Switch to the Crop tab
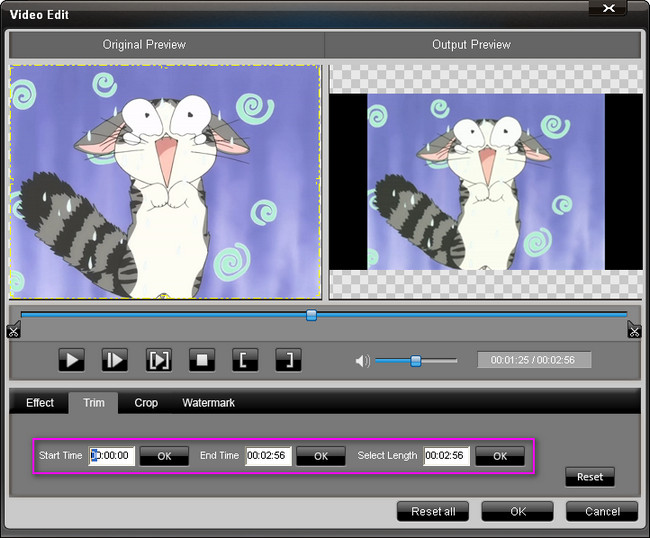The width and height of the screenshot is (650, 538). (x=146, y=403)
